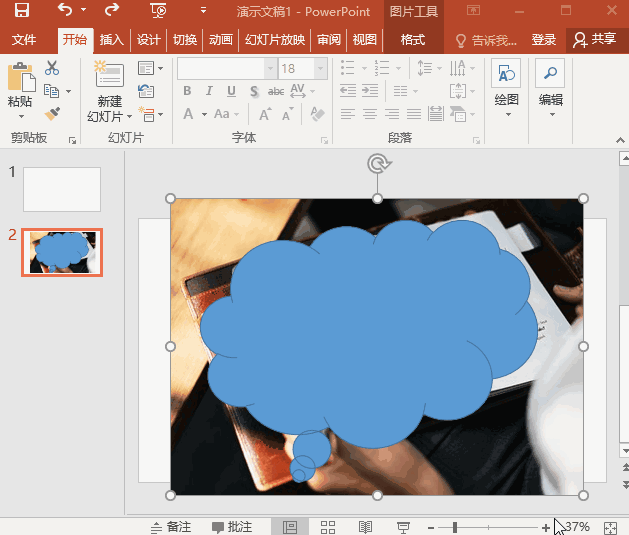Screen dimensions: 629x535
Task: Click the 告诉我 search box
Action: tap(486, 40)
